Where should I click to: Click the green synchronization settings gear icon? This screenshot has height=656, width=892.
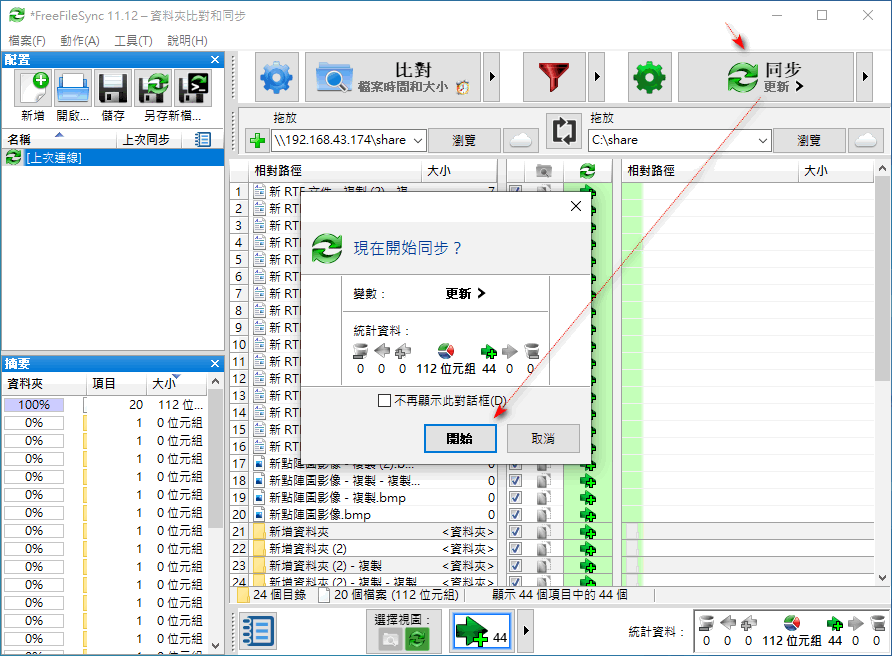648,77
